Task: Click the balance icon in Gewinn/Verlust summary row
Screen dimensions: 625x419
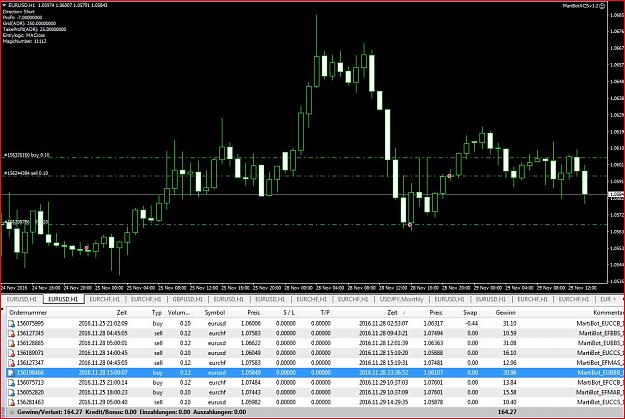Action: point(12,412)
